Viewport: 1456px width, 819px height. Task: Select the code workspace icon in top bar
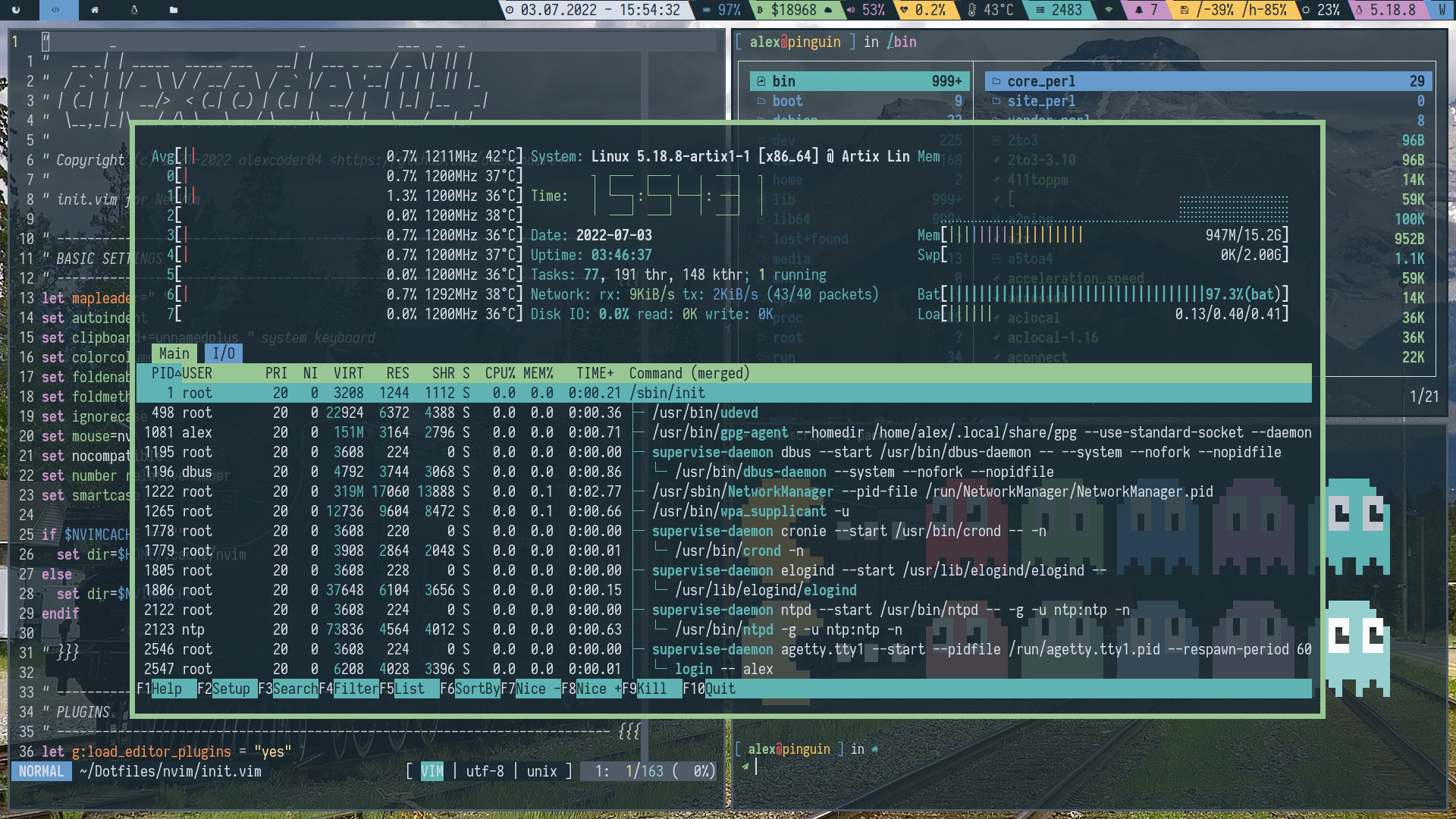[x=55, y=10]
